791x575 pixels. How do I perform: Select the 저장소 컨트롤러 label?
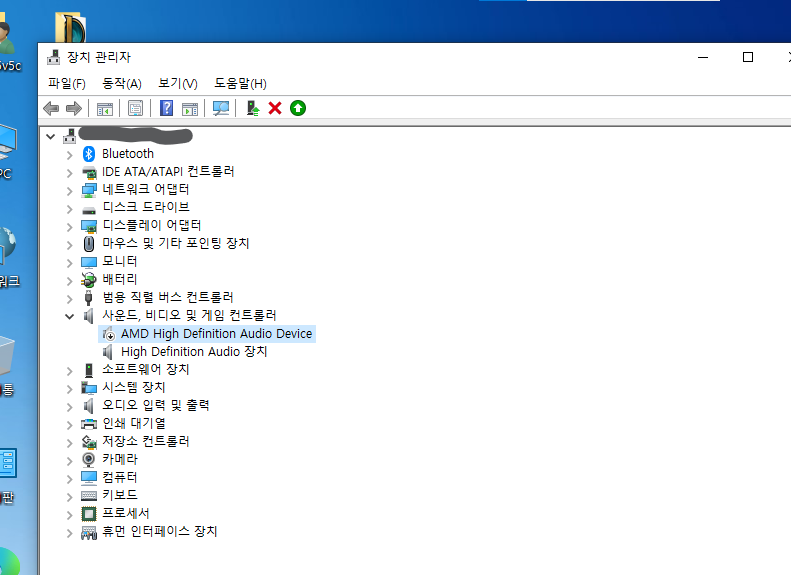tap(145, 441)
